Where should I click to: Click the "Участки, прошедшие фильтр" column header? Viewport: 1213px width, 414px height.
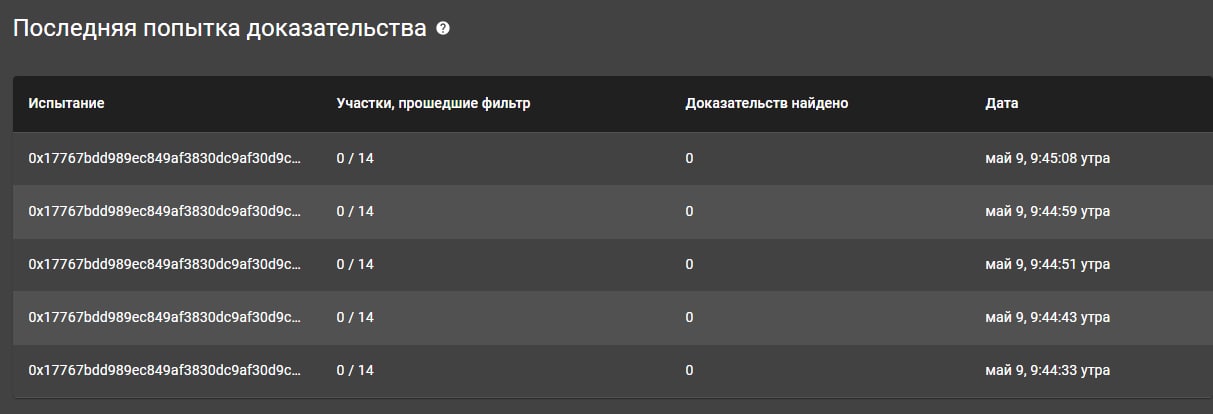click(x=433, y=103)
